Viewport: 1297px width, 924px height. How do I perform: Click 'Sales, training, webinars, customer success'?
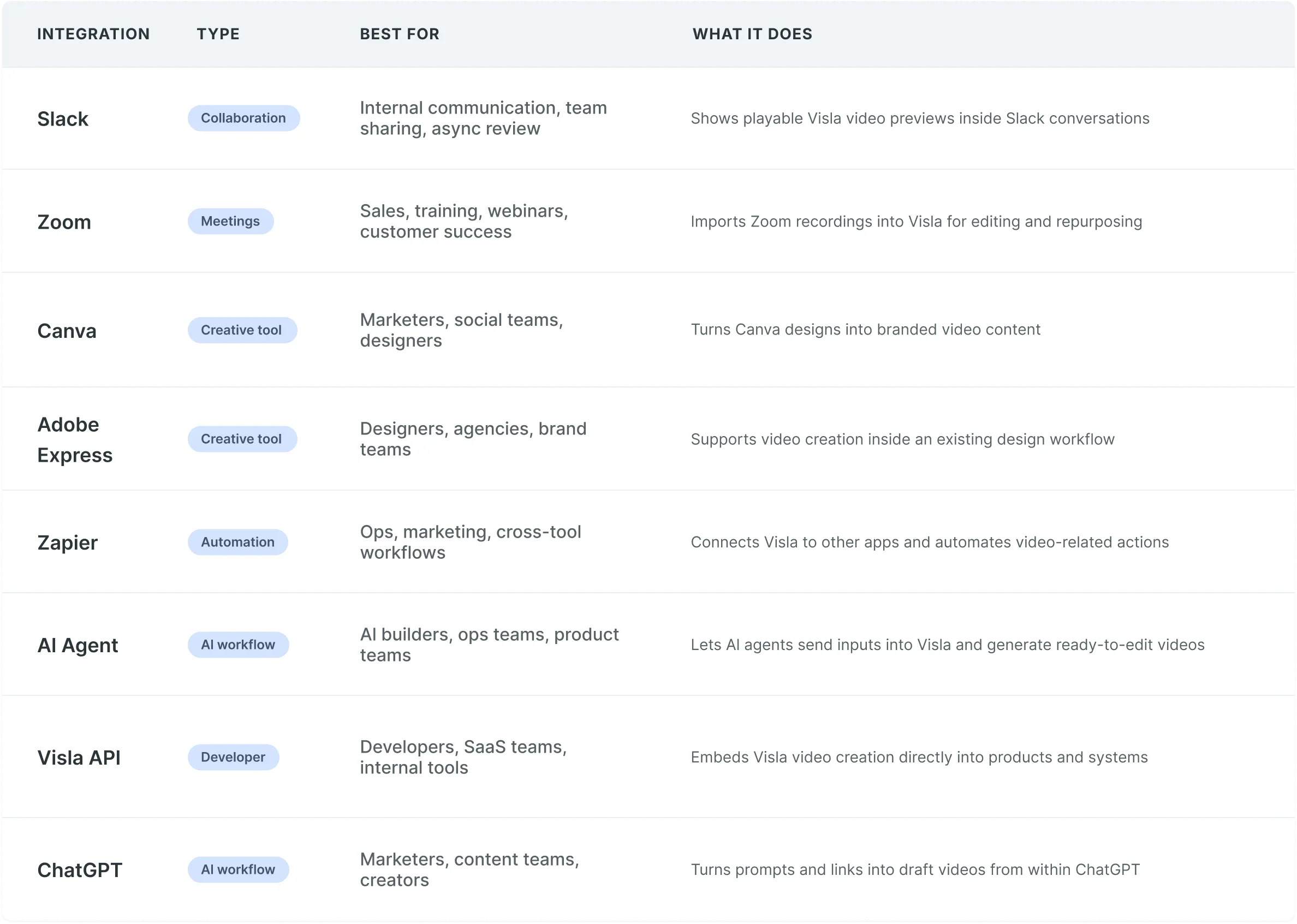(x=465, y=222)
